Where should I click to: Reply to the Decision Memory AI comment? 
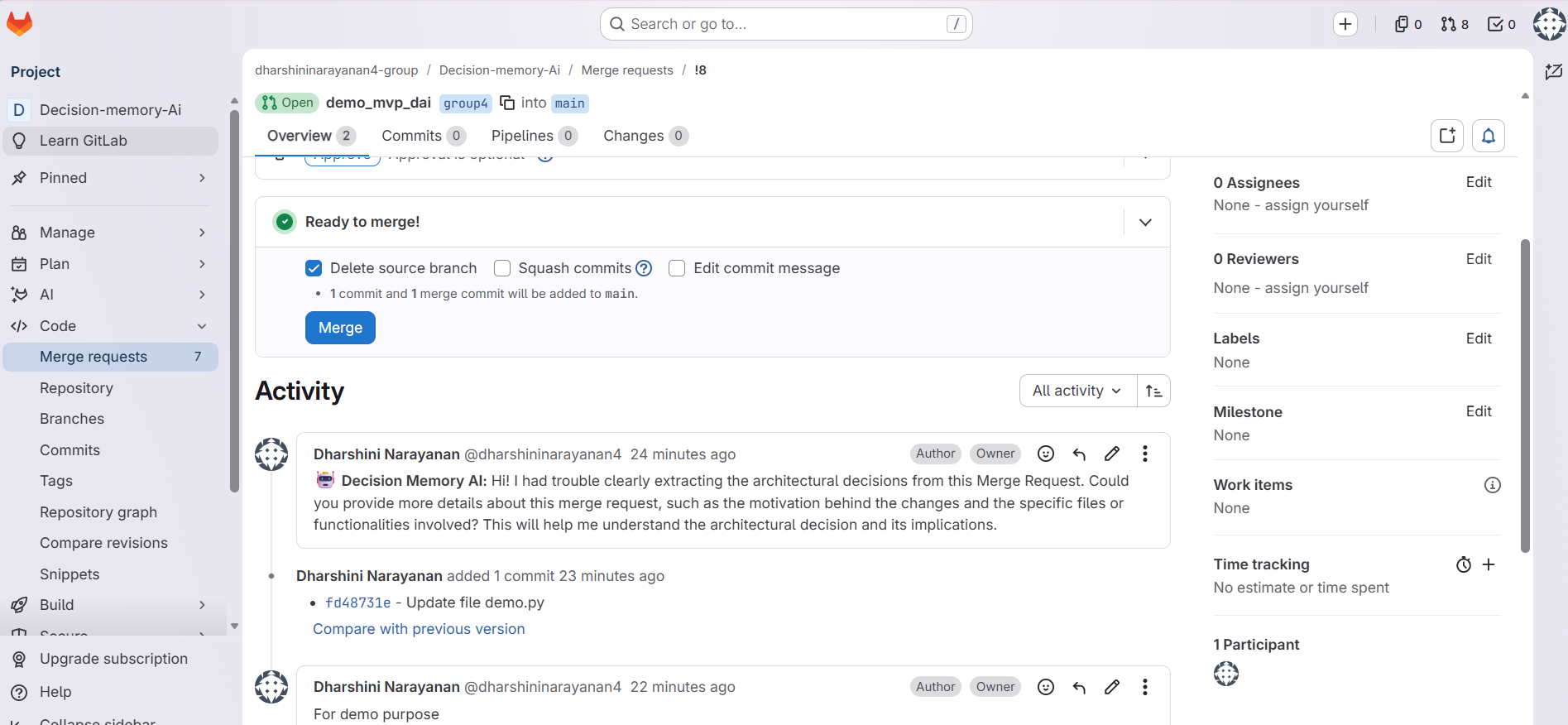click(1079, 454)
